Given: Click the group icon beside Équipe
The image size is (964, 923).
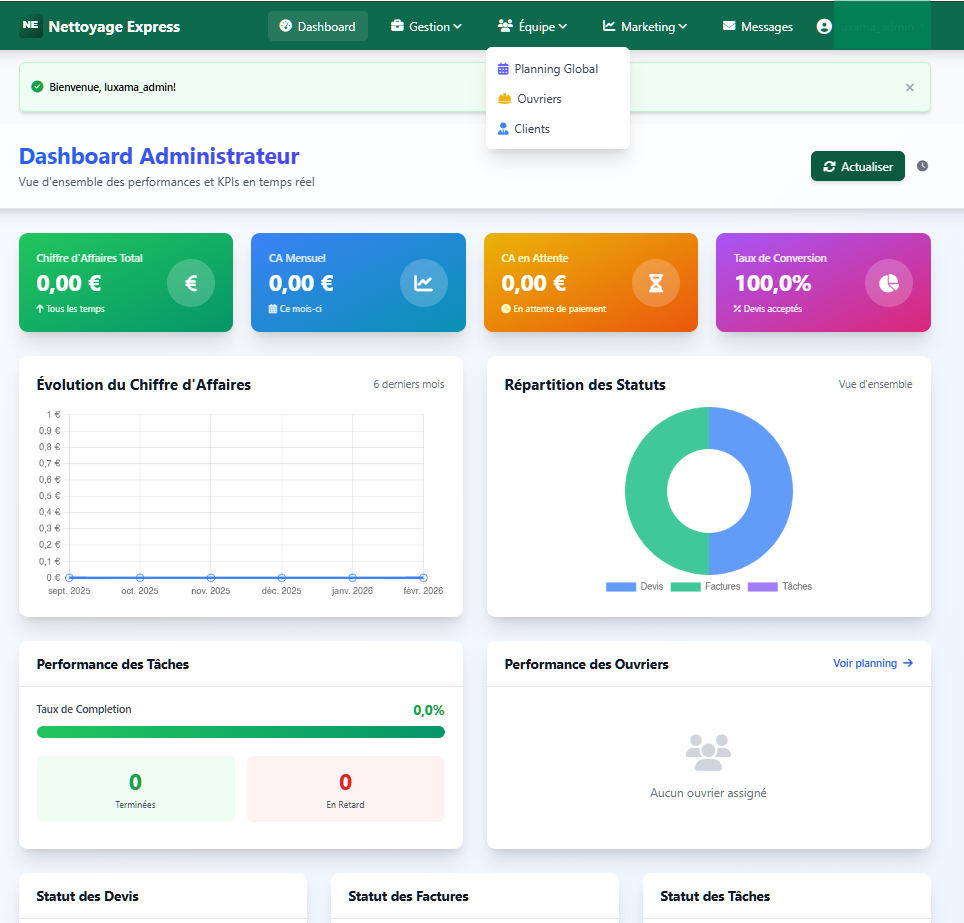Looking at the screenshot, I should (505, 26).
